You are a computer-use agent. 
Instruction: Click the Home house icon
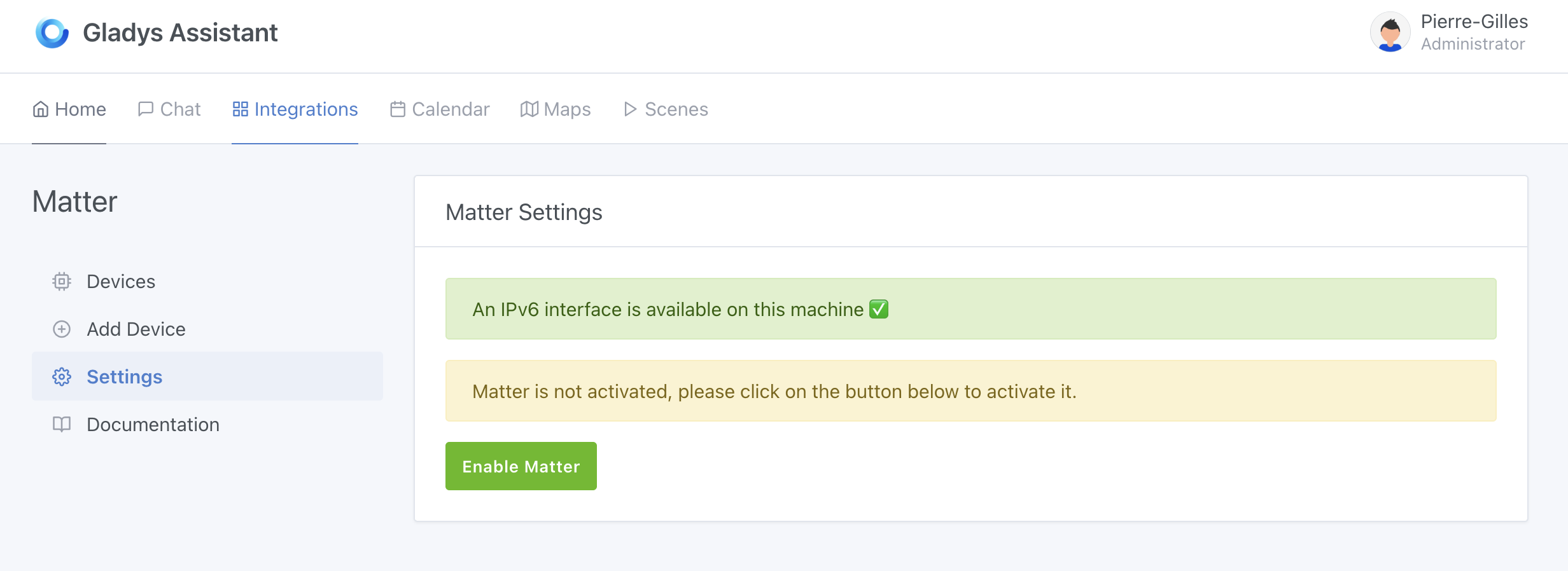click(41, 109)
